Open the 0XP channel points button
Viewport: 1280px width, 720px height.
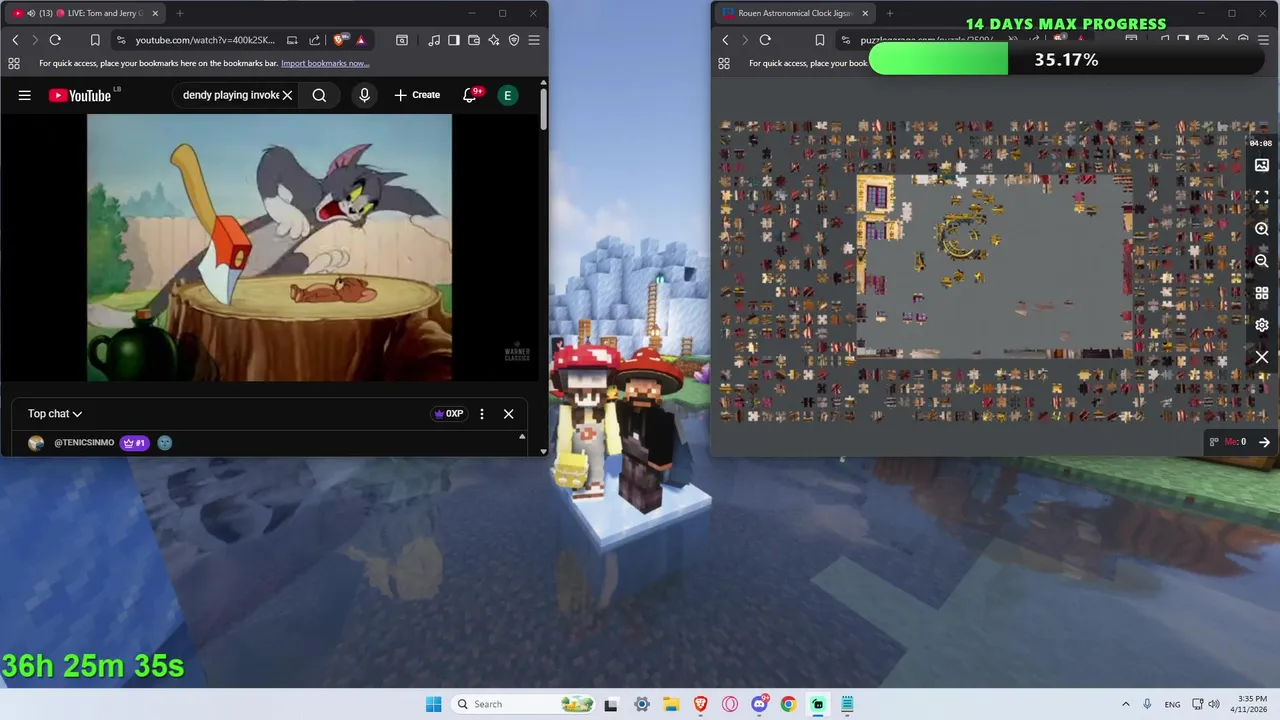(448, 413)
